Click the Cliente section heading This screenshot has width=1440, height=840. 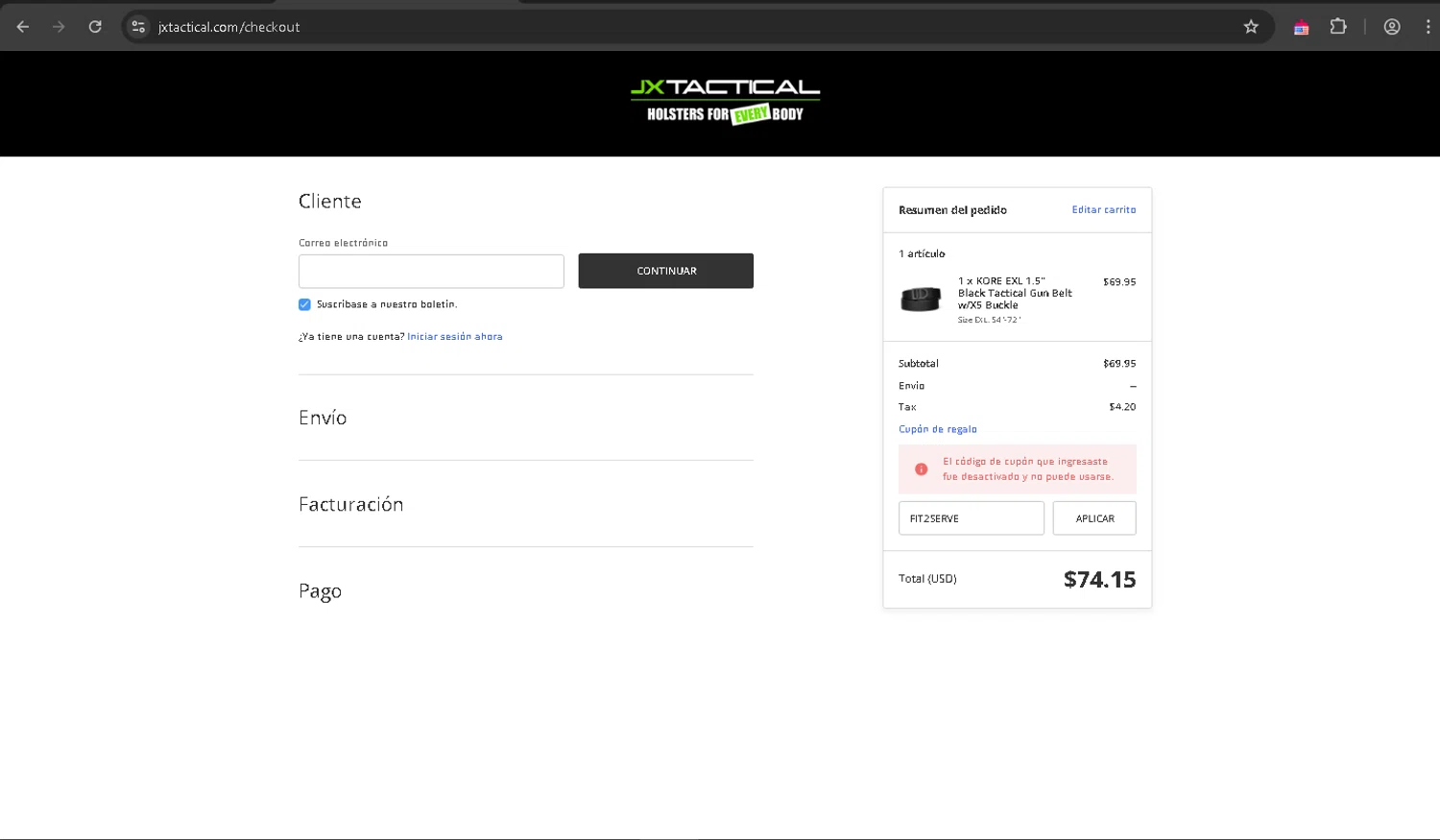(330, 201)
